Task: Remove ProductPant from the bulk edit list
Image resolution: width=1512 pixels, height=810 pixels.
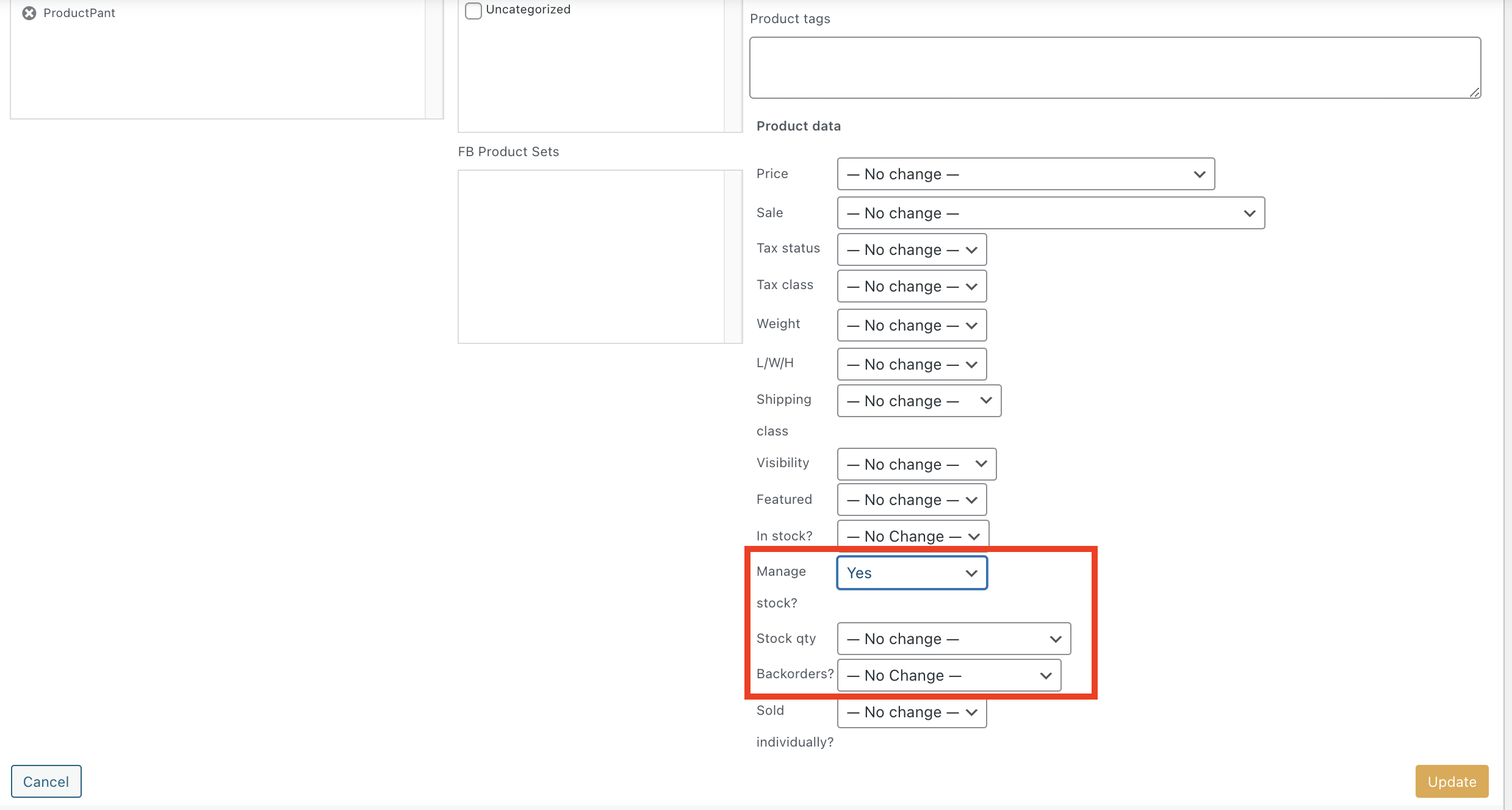Action: (x=29, y=13)
